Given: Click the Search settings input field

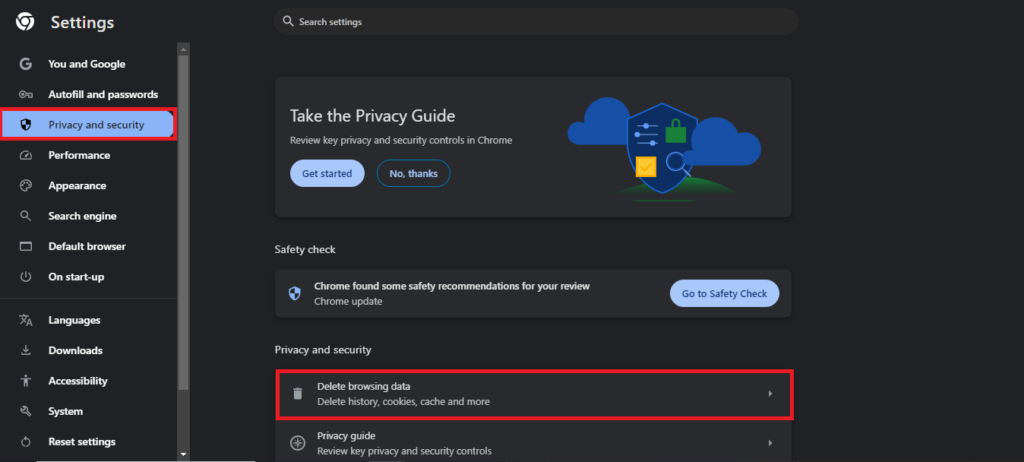Looking at the screenshot, I should click(x=536, y=22).
